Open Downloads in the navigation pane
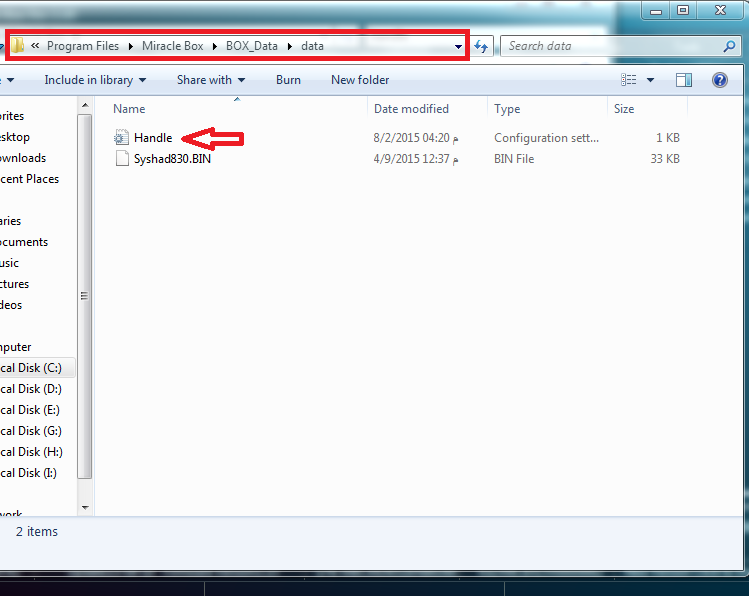Viewport: 749px width, 596px height. coord(23,158)
